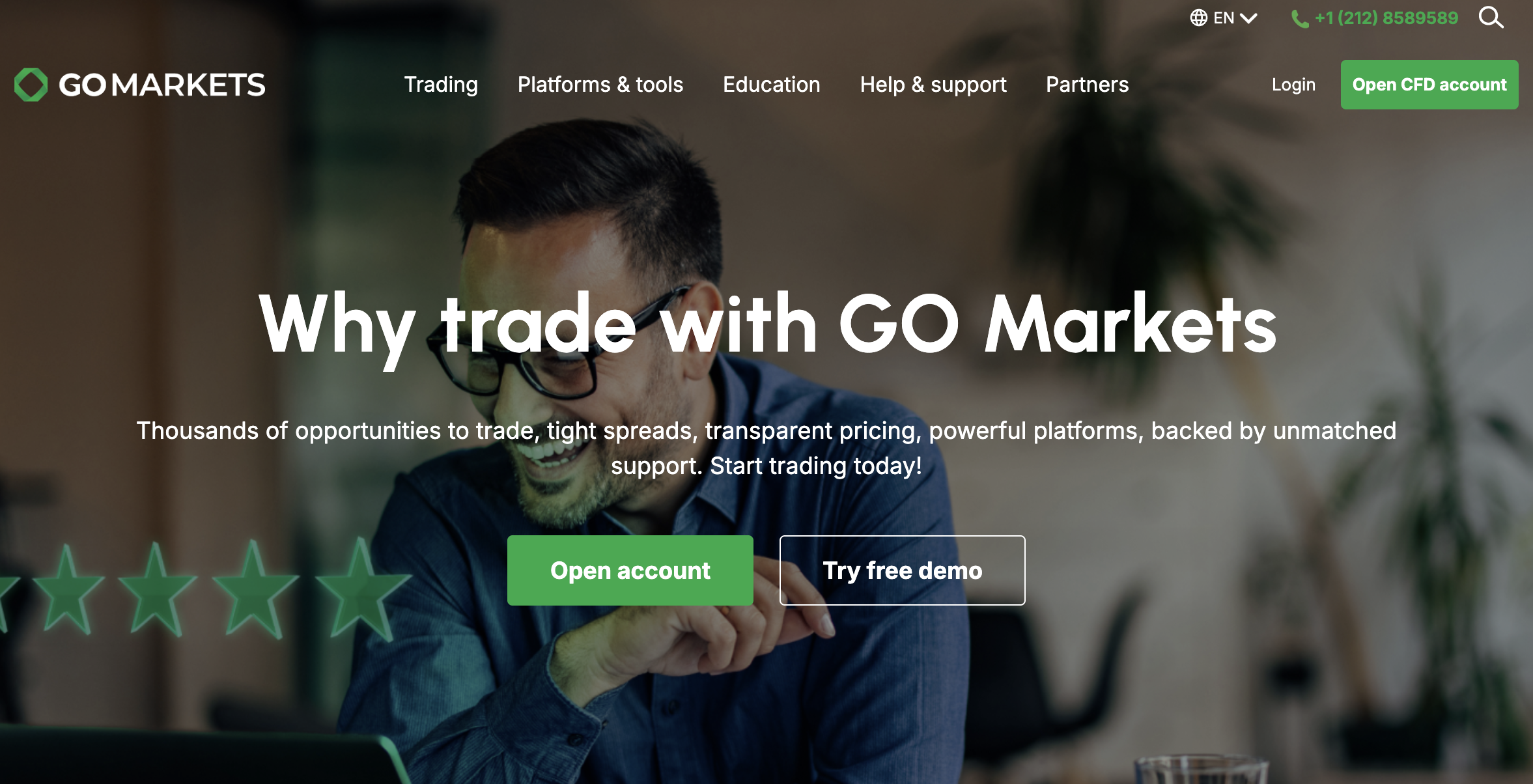Viewport: 1533px width, 784px height.
Task: Open the Help & support menu
Action: [933, 85]
